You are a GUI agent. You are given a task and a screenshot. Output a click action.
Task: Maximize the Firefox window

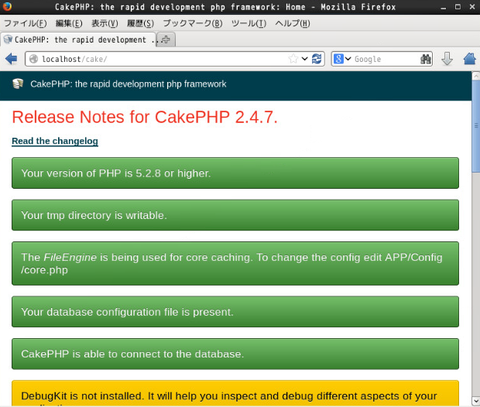[458, 7]
